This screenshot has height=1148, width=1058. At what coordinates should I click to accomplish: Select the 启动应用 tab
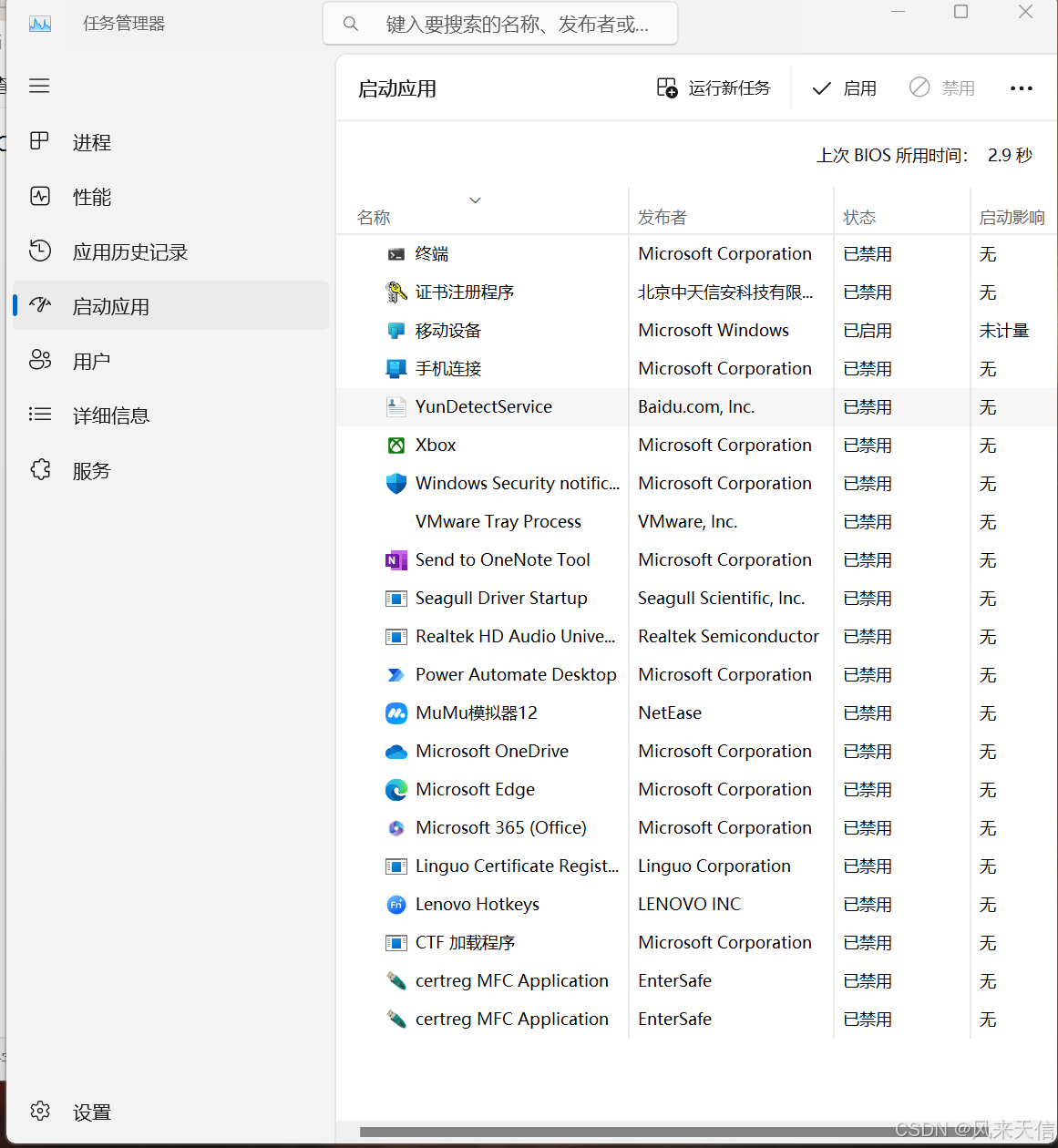170,306
